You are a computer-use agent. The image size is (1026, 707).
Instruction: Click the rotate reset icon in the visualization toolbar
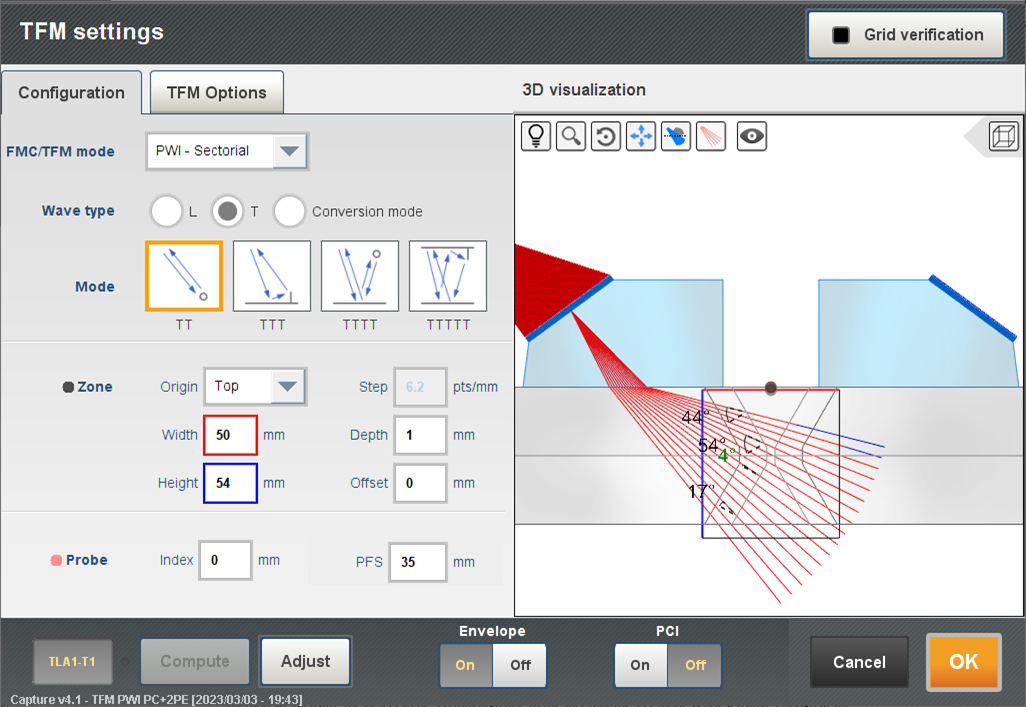point(605,136)
